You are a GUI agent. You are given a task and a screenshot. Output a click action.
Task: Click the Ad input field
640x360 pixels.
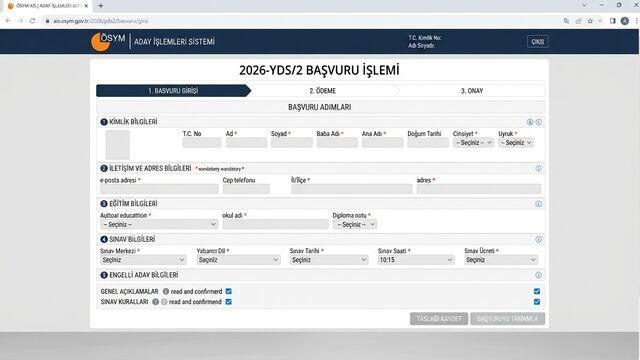pyautogui.click(x=246, y=143)
